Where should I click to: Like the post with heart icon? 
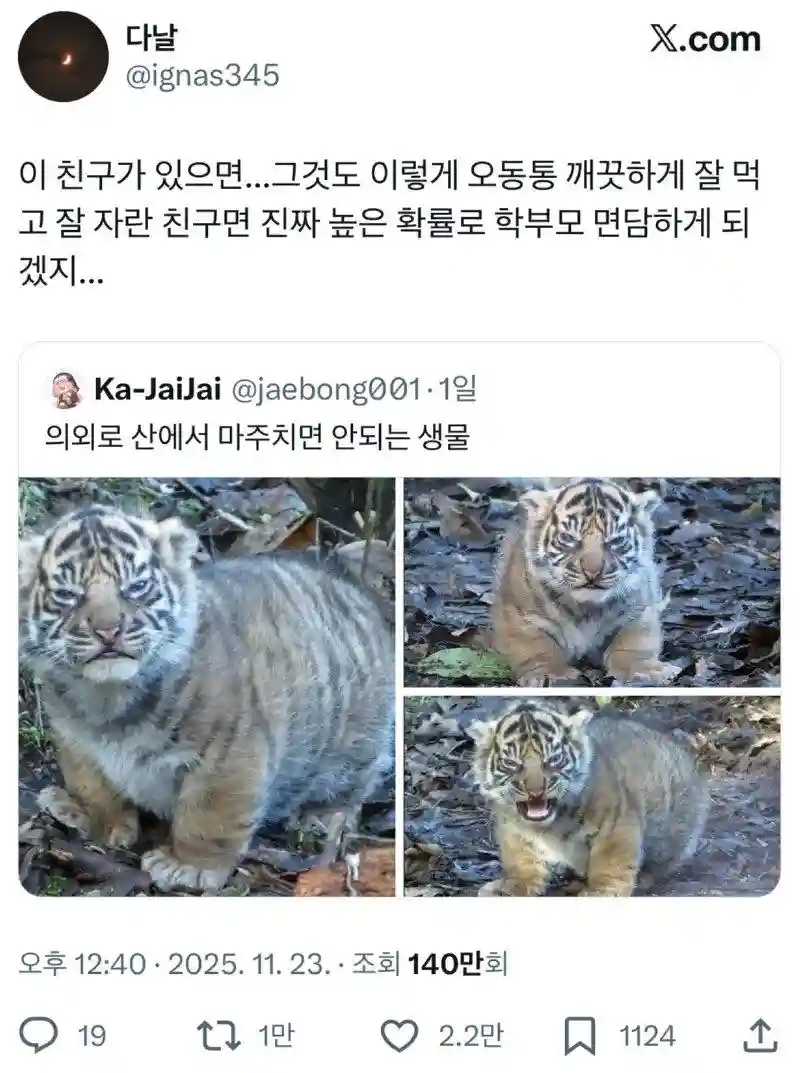[x=399, y=1035]
